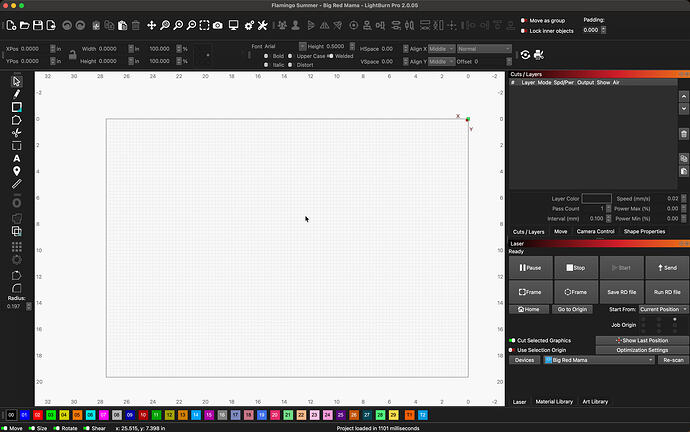Image resolution: width=690 pixels, height=432 pixels.
Task: Enable Italic text option
Action: [266, 65]
